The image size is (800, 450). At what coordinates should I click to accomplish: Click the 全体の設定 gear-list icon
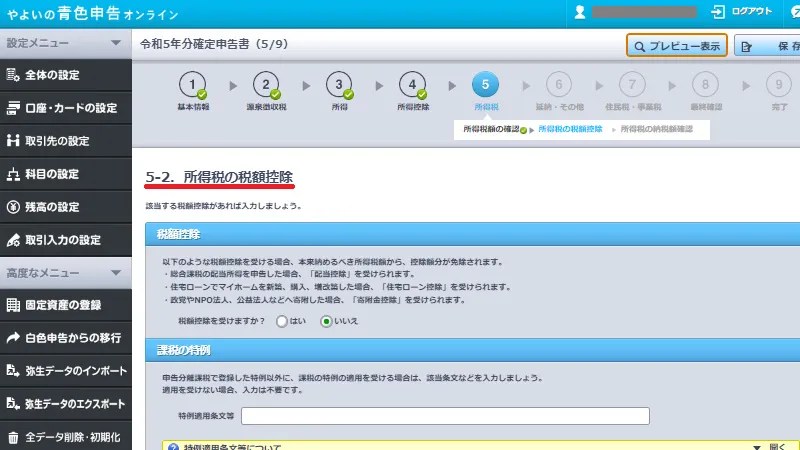pyautogui.click(x=13, y=75)
